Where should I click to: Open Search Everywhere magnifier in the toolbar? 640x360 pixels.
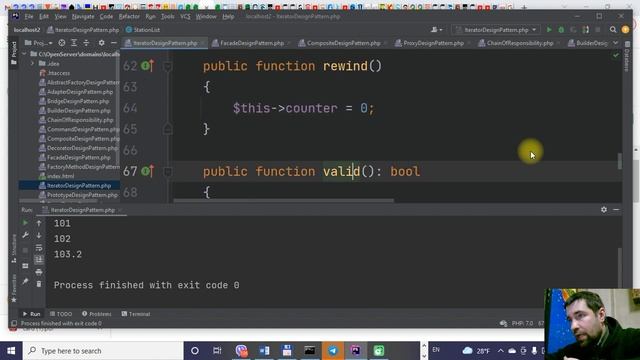pyautogui.click(x=613, y=30)
